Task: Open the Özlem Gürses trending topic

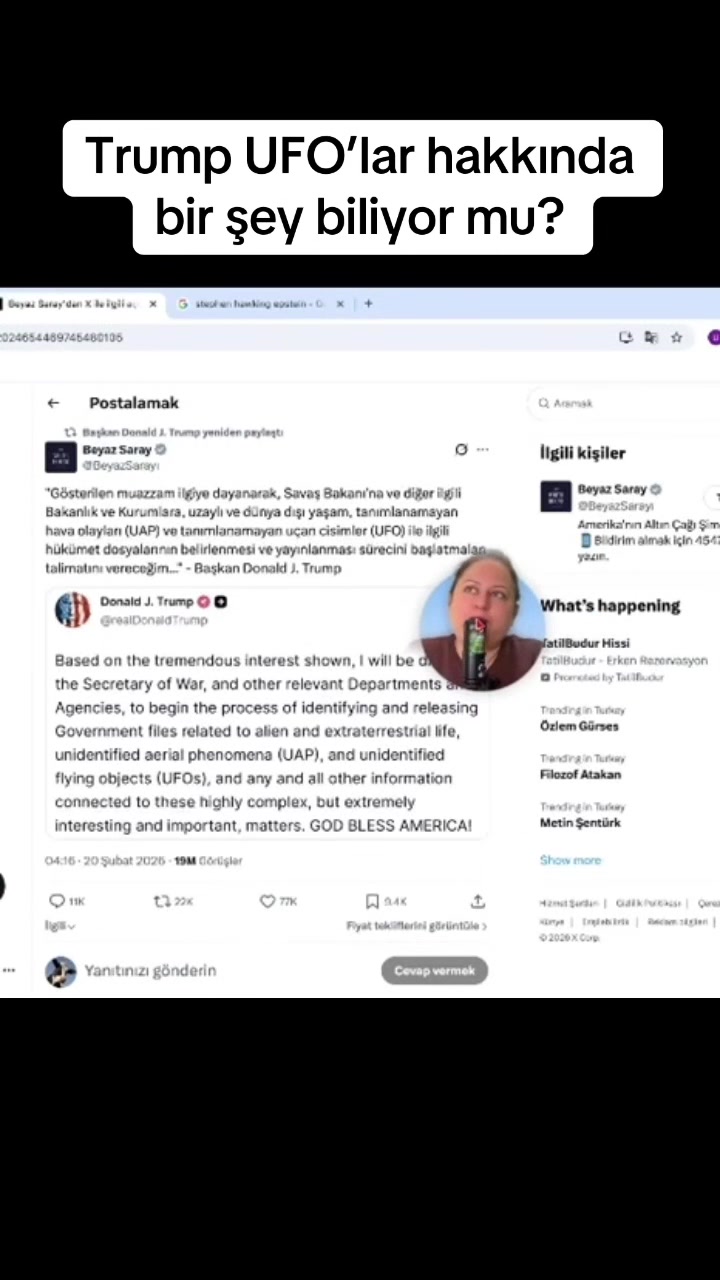Action: click(579, 726)
